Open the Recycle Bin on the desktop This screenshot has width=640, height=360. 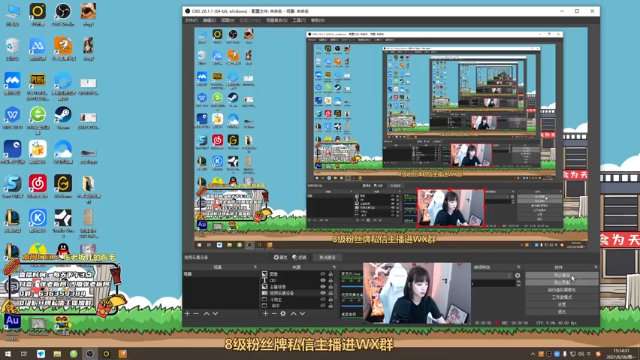(12, 49)
